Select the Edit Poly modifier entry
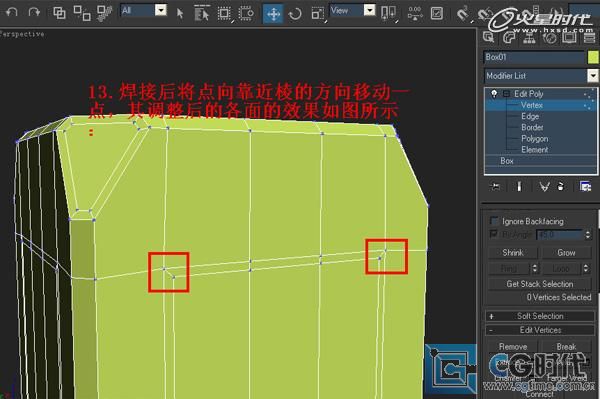 pos(528,94)
